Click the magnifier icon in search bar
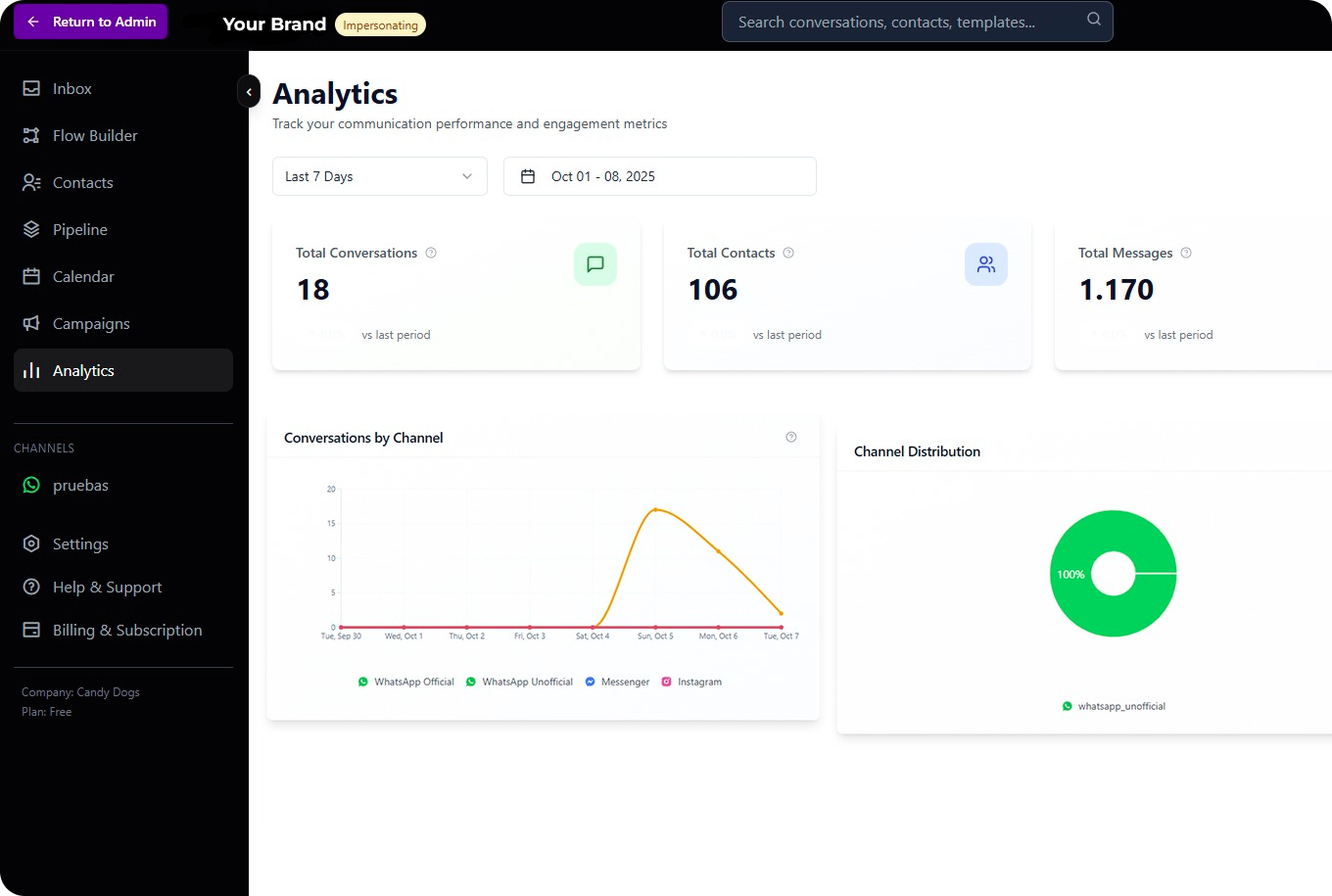Image resolution: width=1332 pixels, height=896 pixels. [x=1093, y=20]
